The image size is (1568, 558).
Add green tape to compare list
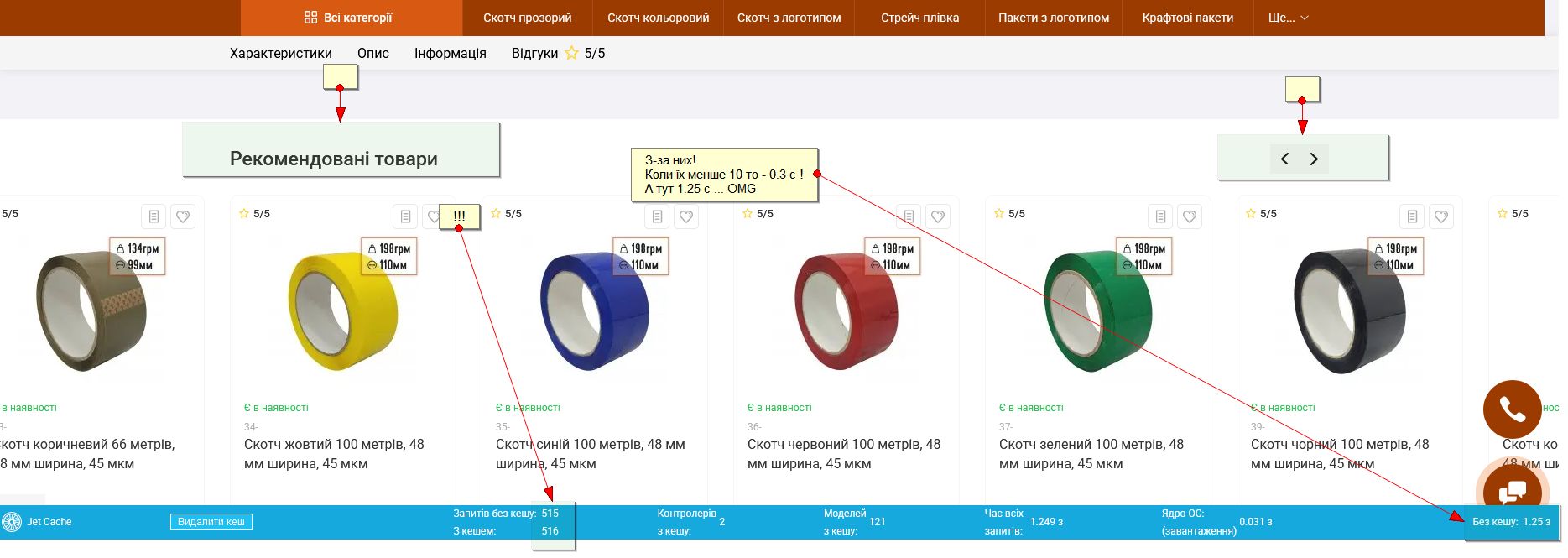click(1160, 216)
